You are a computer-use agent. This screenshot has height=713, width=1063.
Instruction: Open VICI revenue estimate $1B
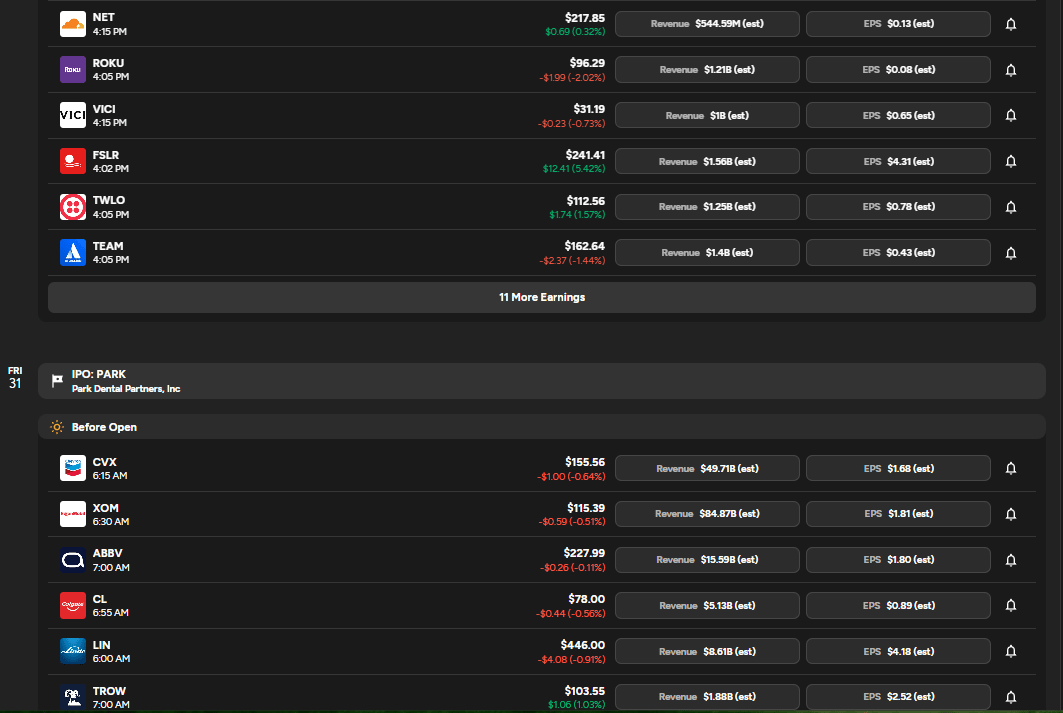[707, 115]
